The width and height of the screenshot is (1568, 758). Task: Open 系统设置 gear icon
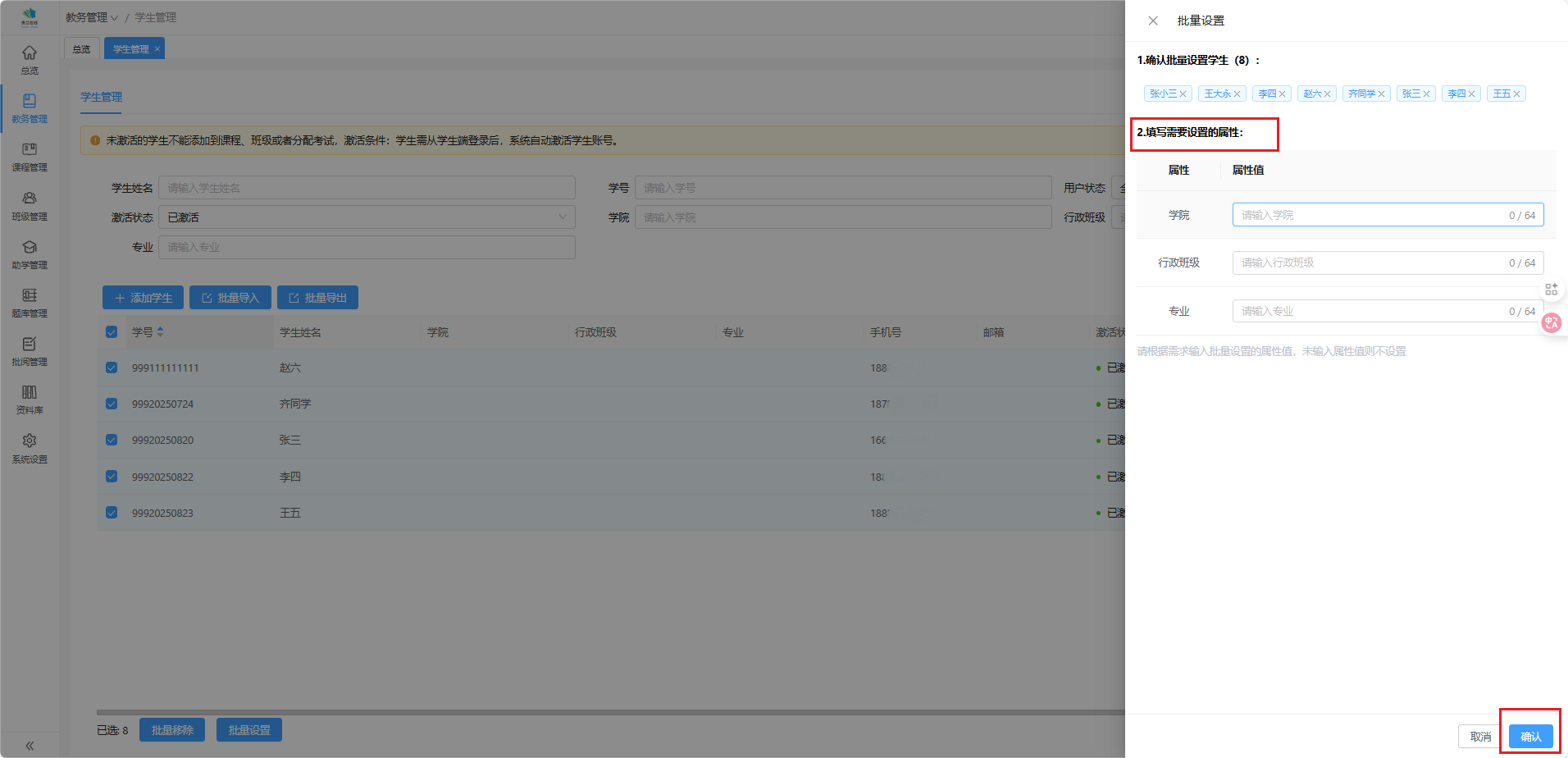coord(30,447)
